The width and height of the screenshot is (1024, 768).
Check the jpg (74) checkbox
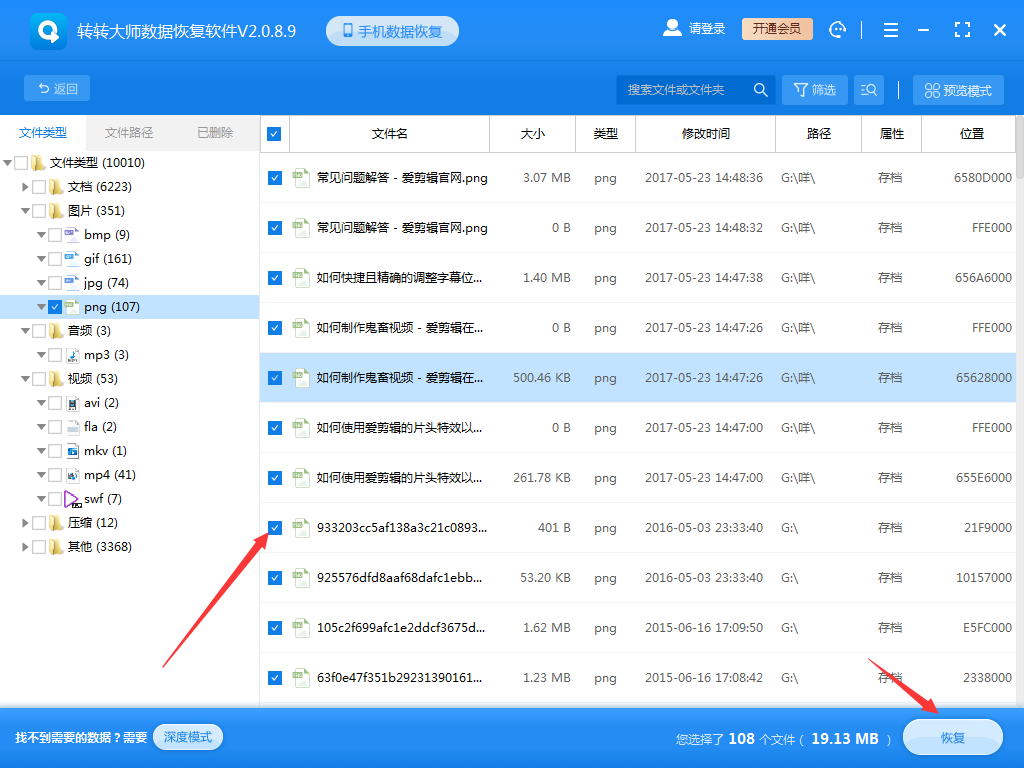coord(55,283)
